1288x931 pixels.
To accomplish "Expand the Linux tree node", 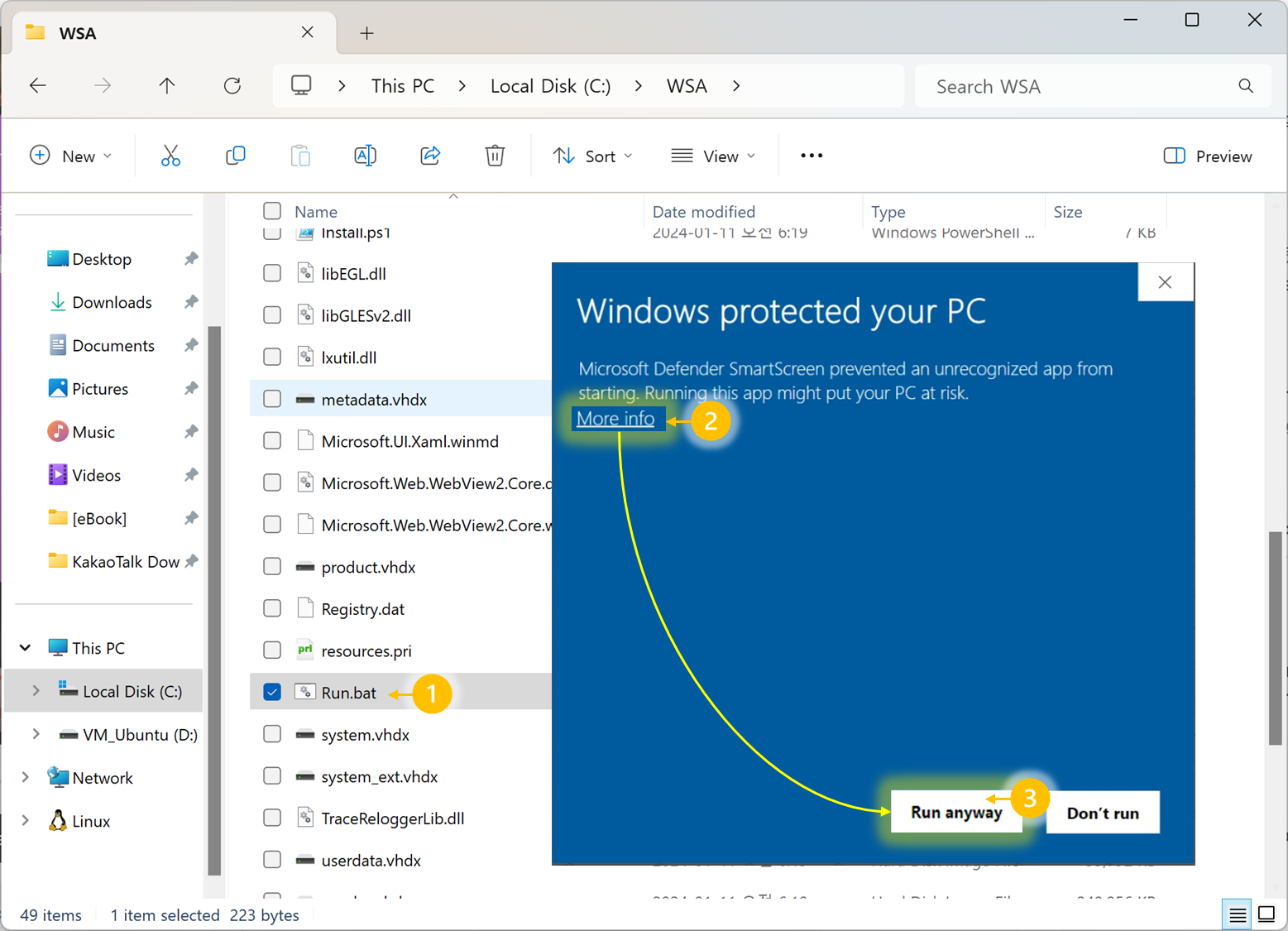I will (x=26, y=821).
